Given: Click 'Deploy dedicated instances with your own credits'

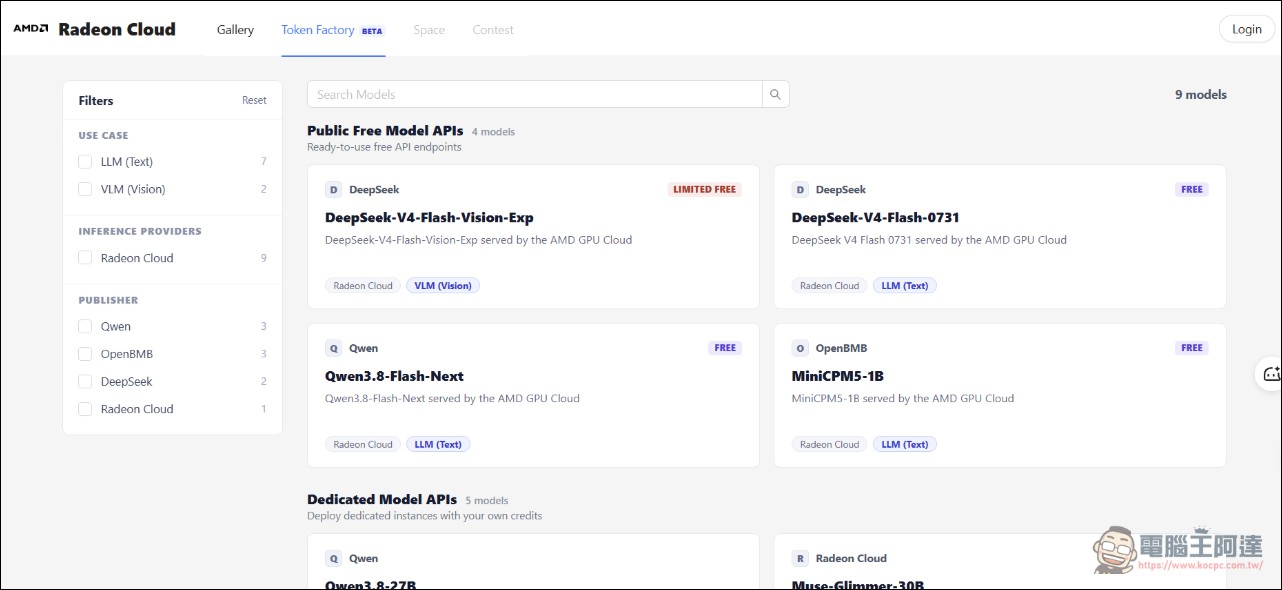Looking at the screenshot, I should click(424, 516).
